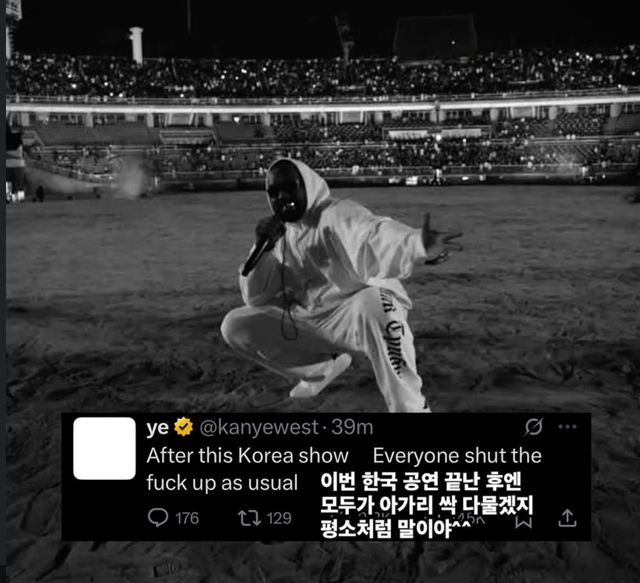Screen dimensions: 640x583
Task: Open the white profile avatar square
Action: click(104, 448)
